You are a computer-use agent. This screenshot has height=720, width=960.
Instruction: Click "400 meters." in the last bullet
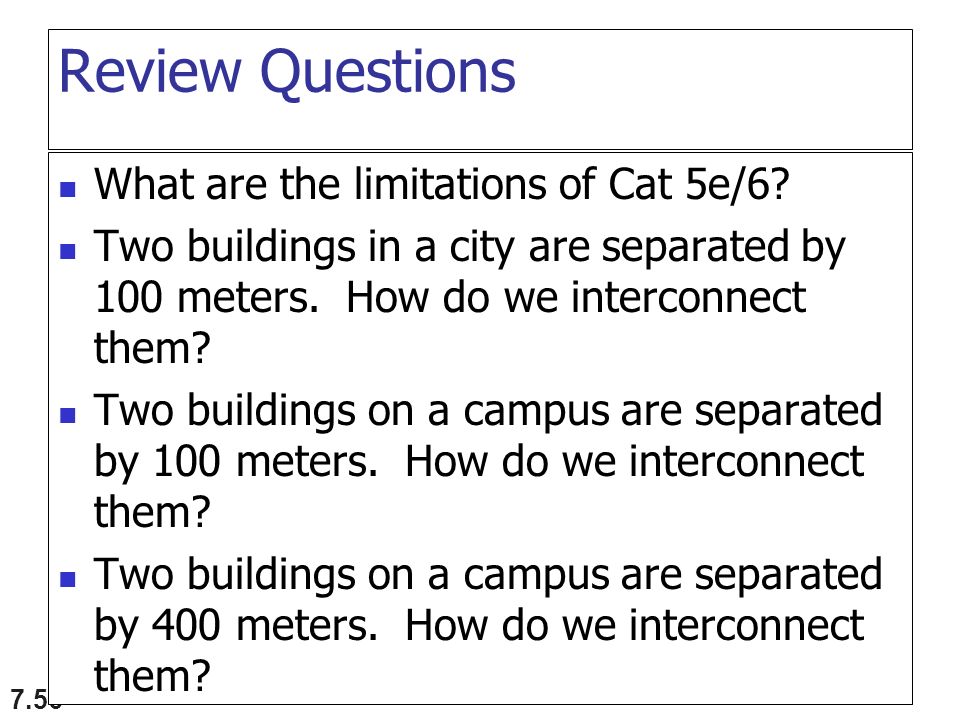pyautogui.click(x=264, y=626)
